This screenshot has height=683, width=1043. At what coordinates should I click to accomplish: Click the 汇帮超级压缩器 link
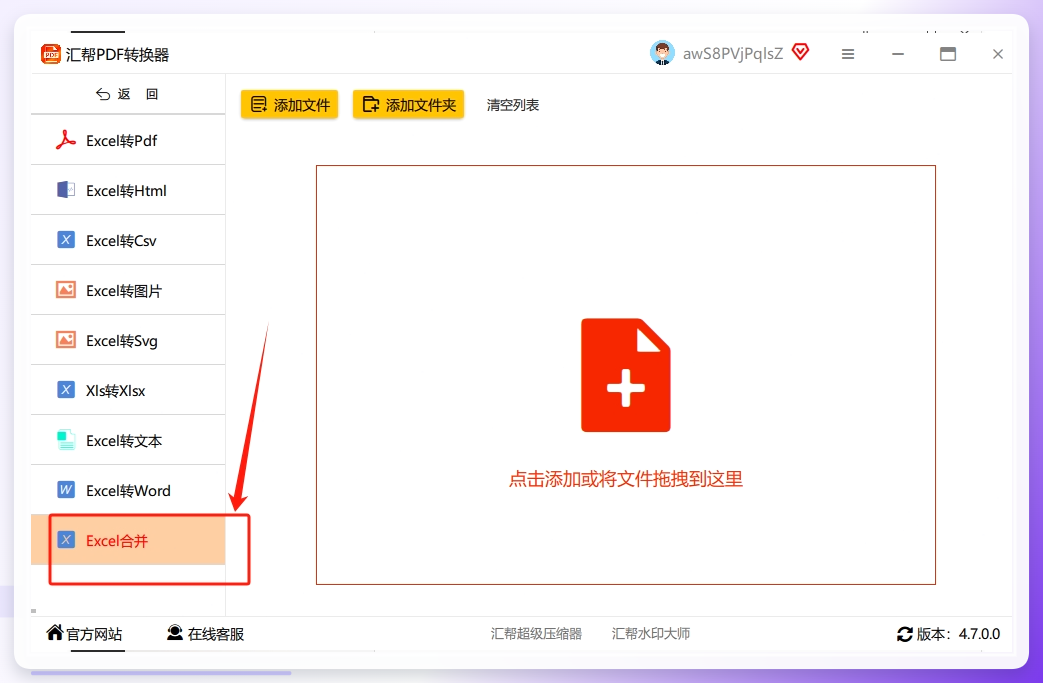(536, 634)
